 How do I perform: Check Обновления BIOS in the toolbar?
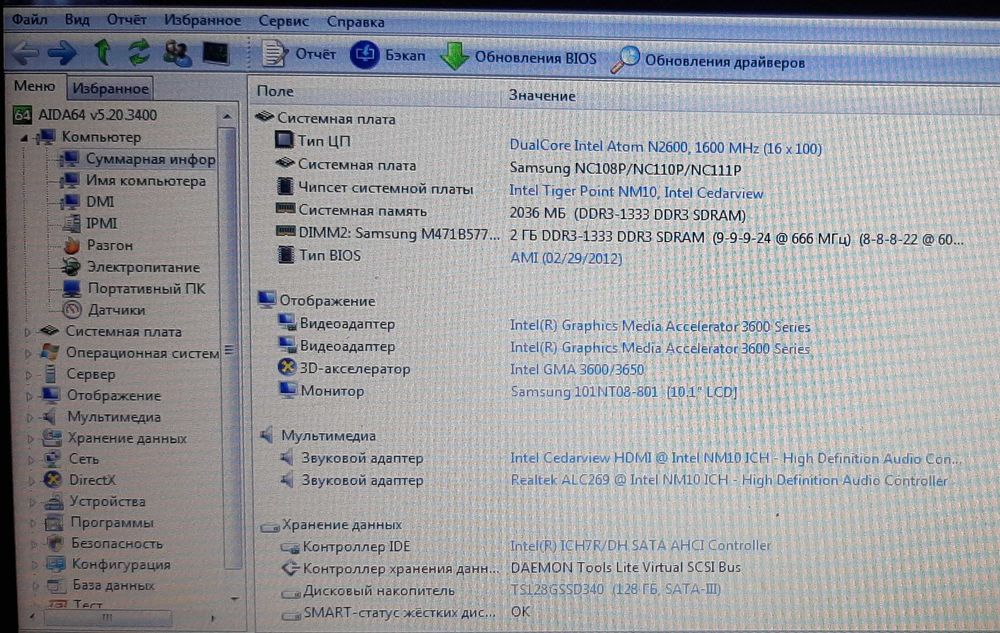pyautogui.click(x=518, y=57)
